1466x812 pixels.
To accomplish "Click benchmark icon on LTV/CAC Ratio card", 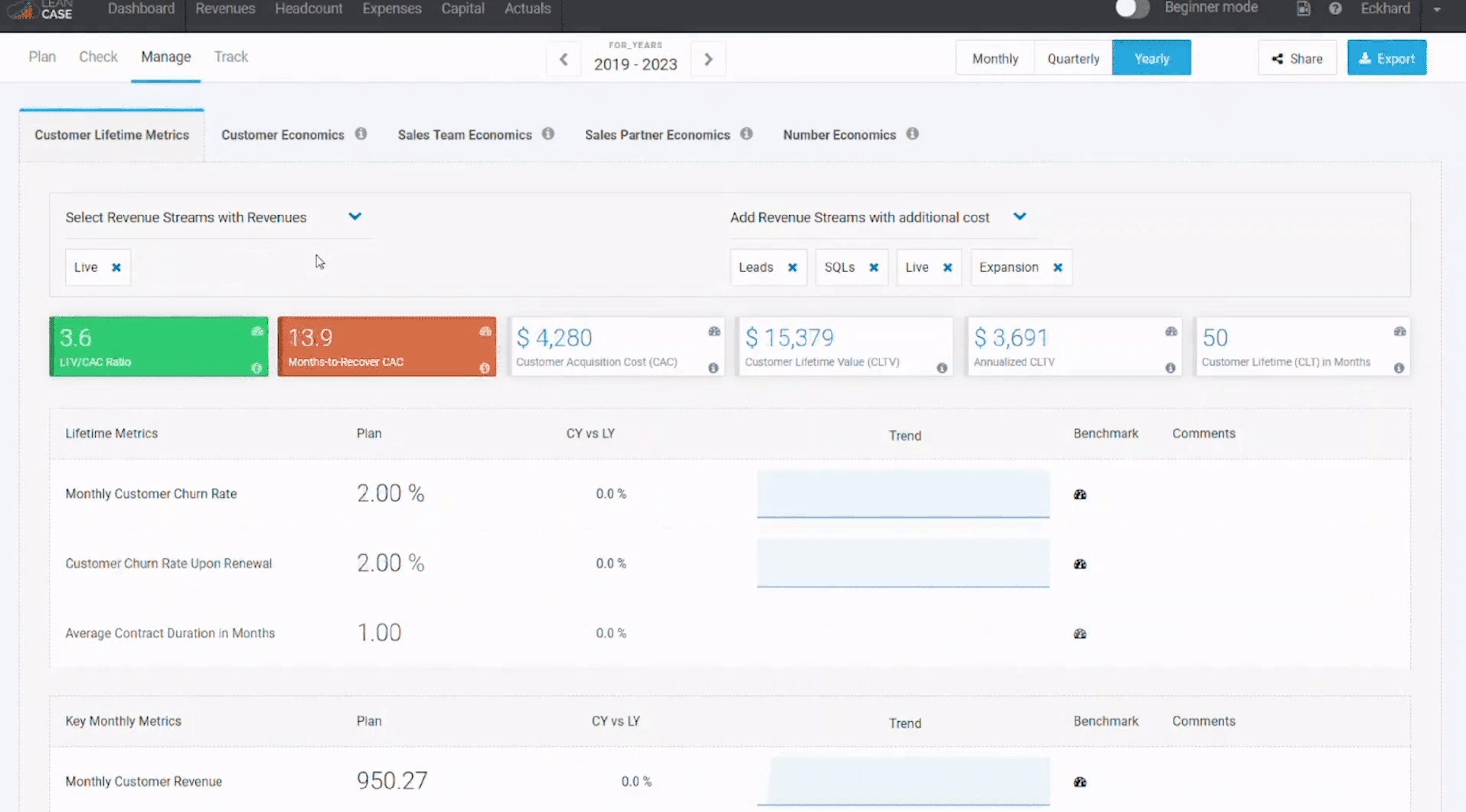I will (x=257, y=331).
